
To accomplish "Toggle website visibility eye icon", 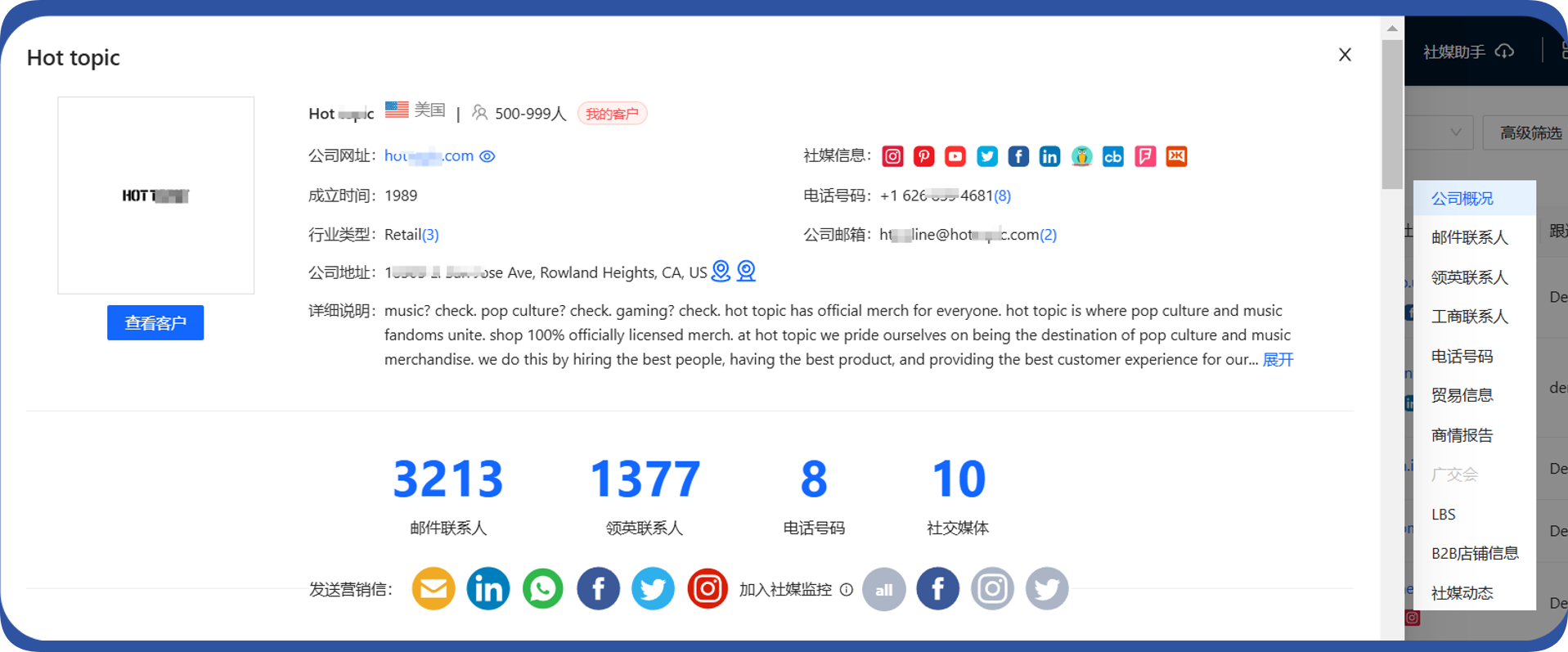I will [x=487, y=156].
